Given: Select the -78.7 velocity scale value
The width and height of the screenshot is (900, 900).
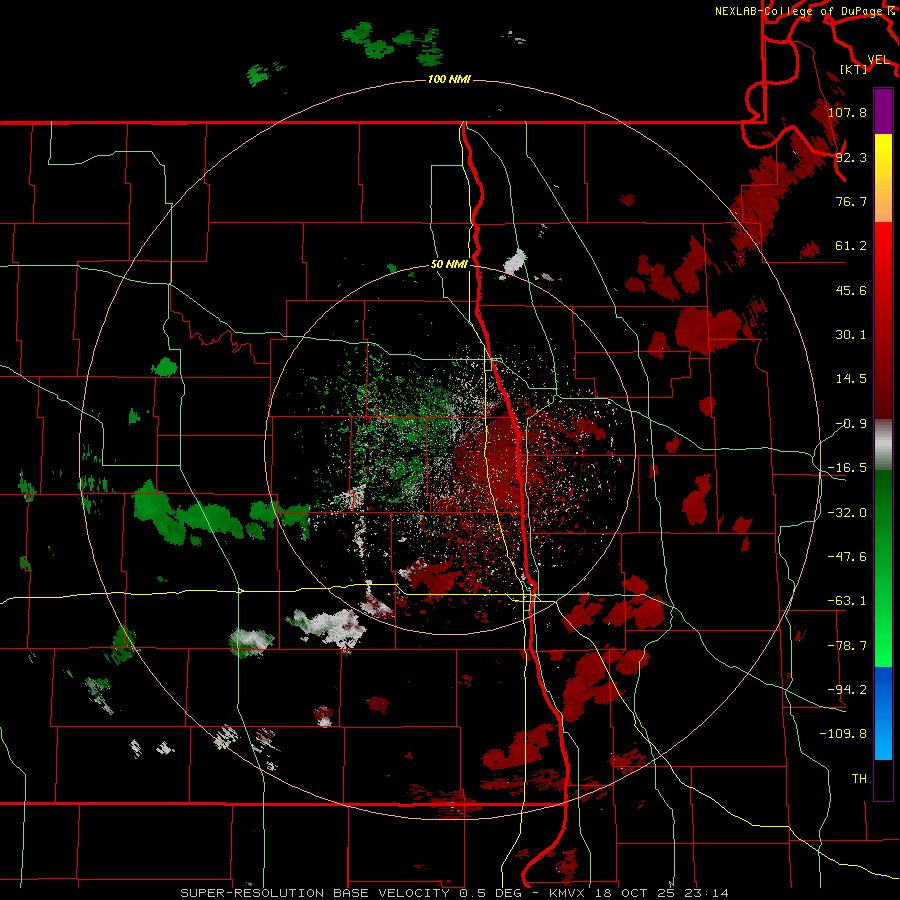Looking at the screenshot, I should click(847, 646).
